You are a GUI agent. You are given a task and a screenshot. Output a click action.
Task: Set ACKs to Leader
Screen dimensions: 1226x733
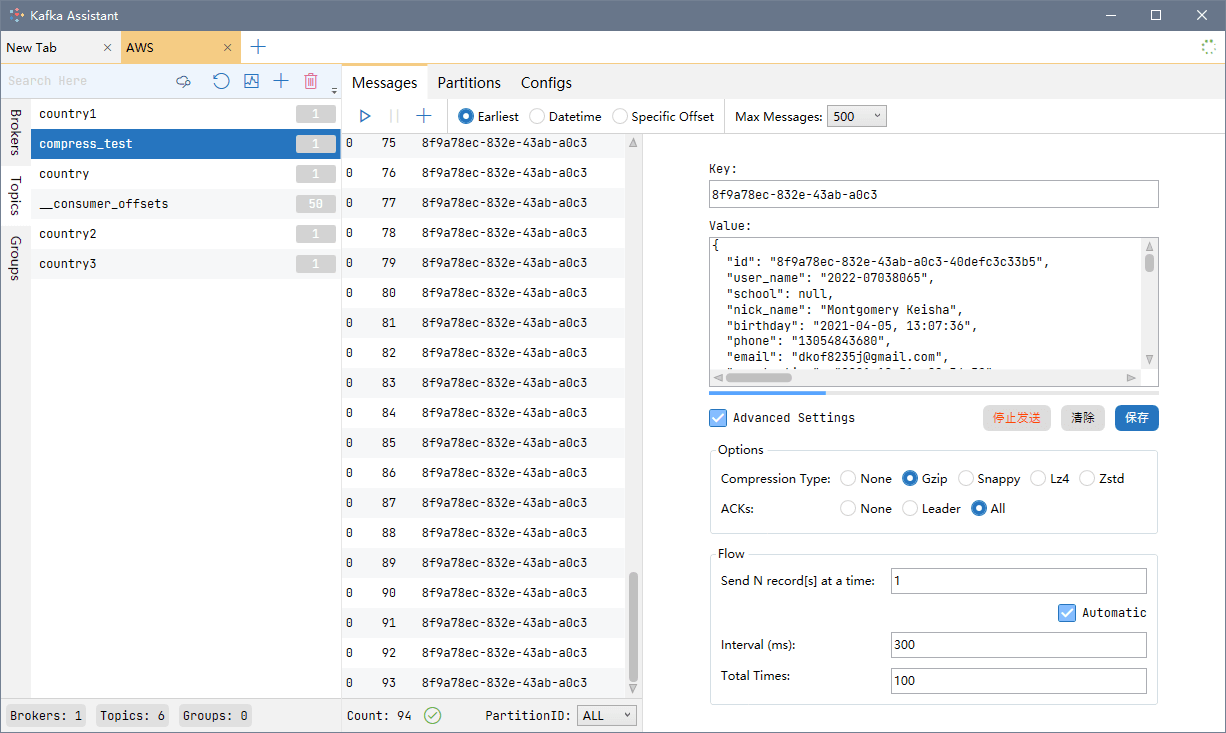tap(909, 508)
